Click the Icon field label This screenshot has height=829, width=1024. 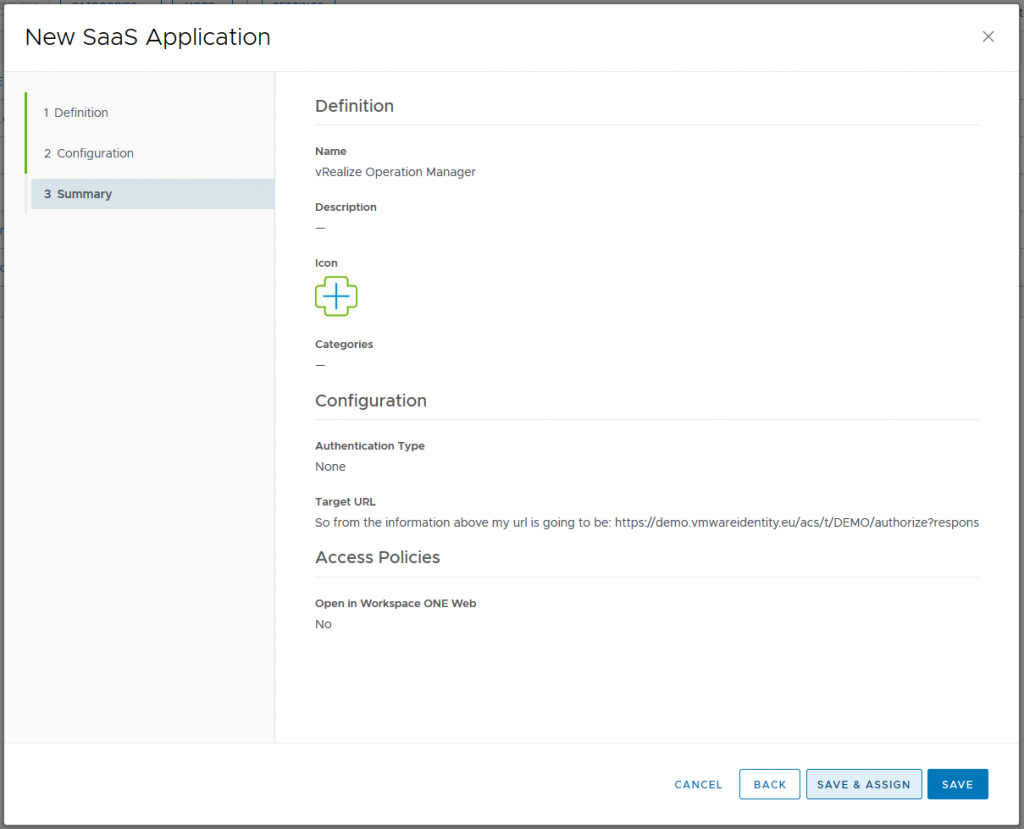point(326,263)
